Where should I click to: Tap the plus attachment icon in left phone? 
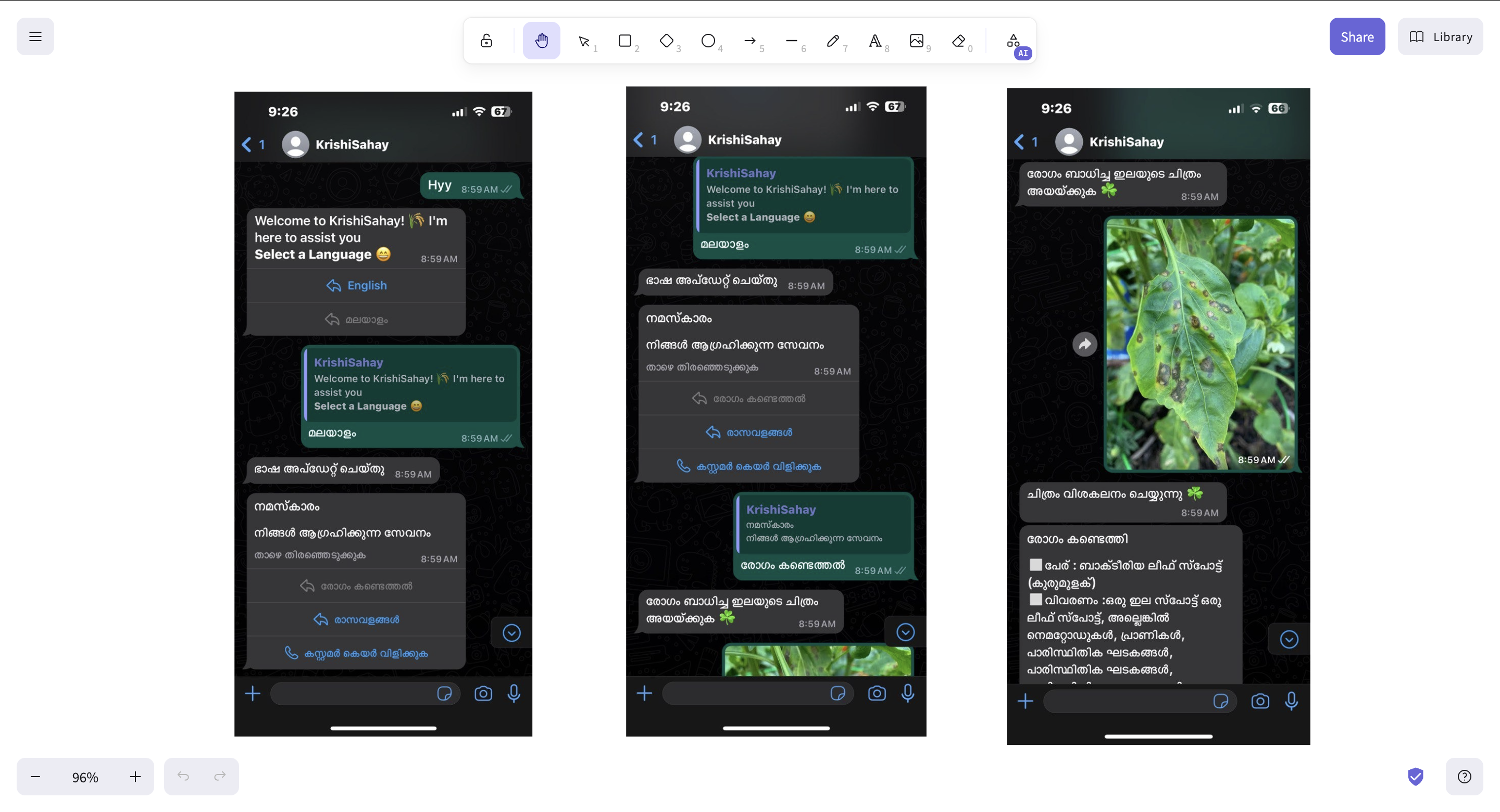(253, 693)
